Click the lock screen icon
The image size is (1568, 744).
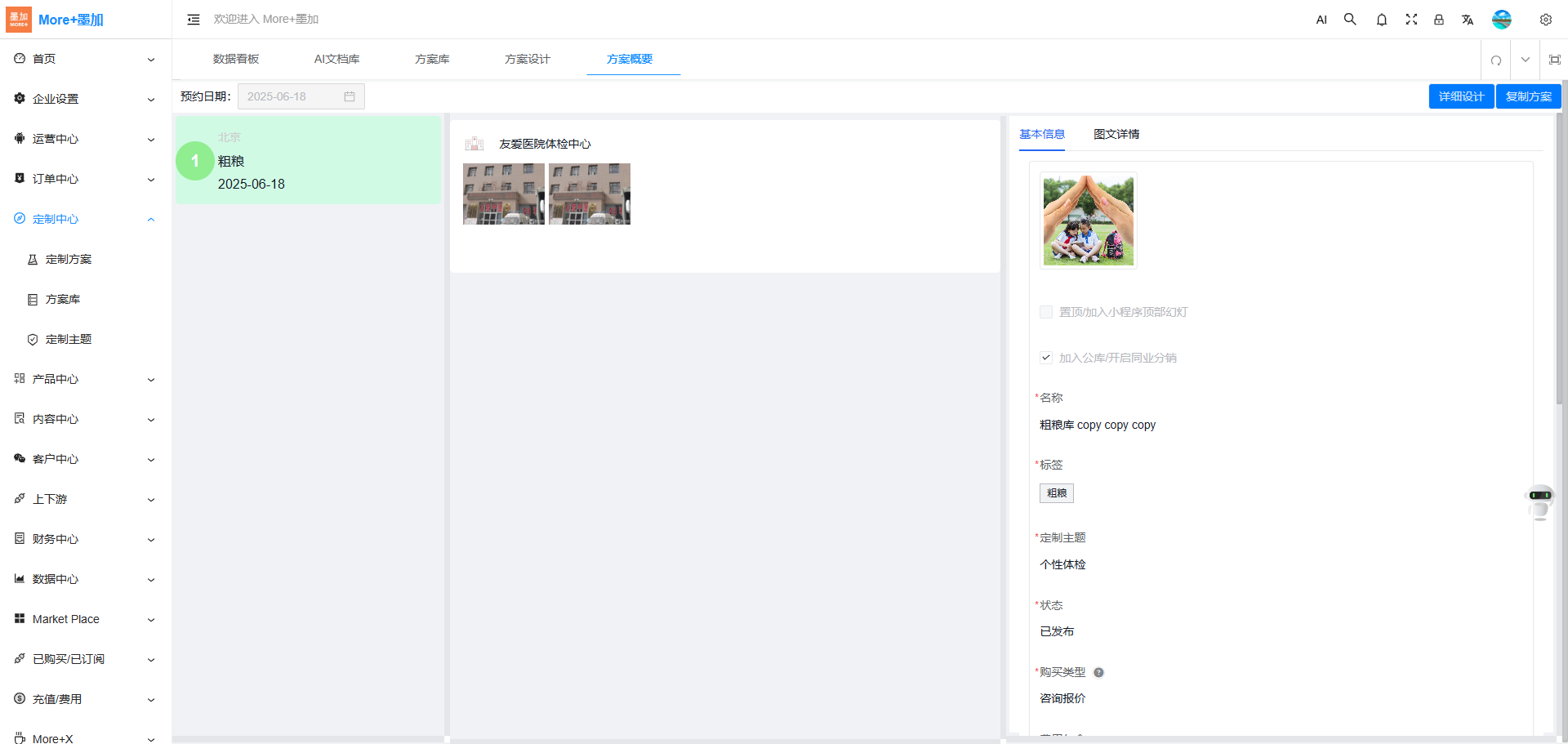pos(1439,20)
